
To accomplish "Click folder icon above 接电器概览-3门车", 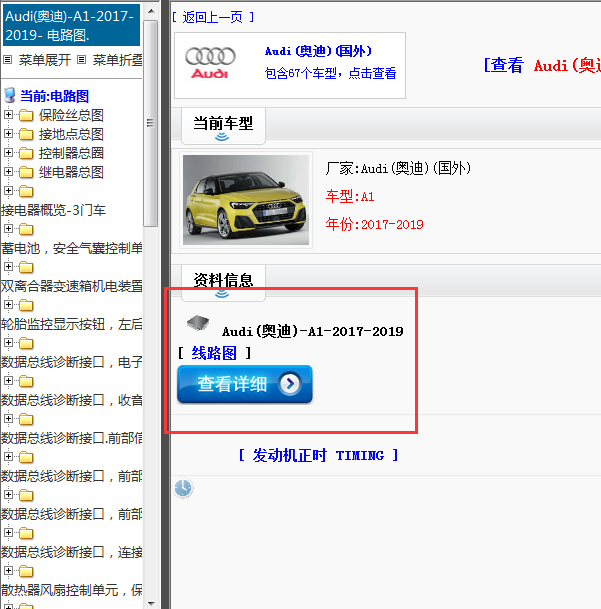I will 26,191.
